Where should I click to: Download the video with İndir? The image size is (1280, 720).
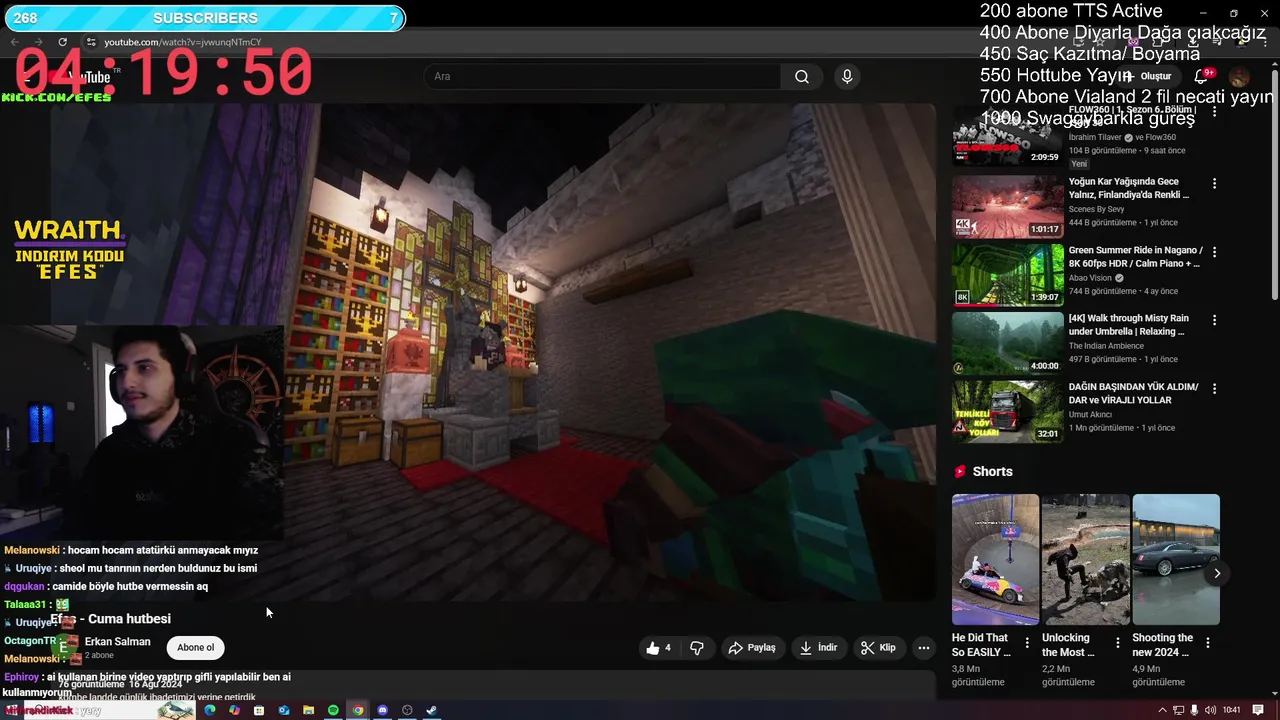[818, 648]
